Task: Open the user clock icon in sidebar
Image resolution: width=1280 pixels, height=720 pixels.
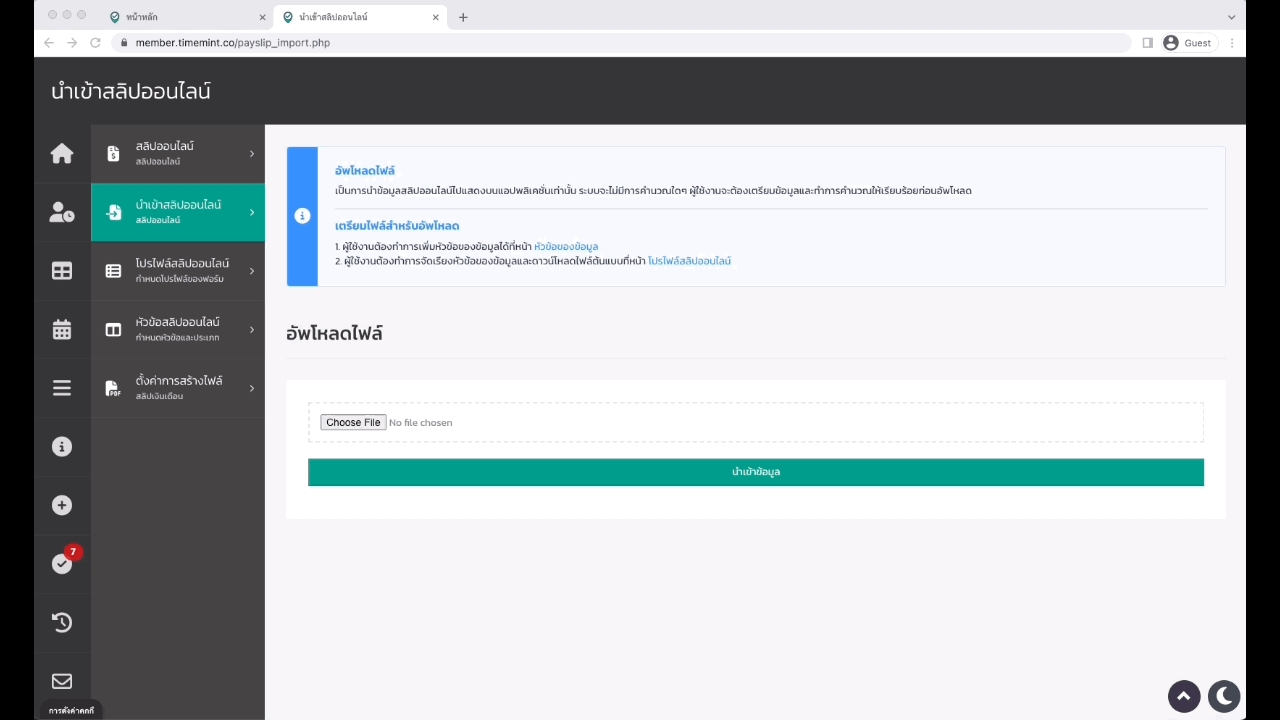Action: tap(62, 212)
